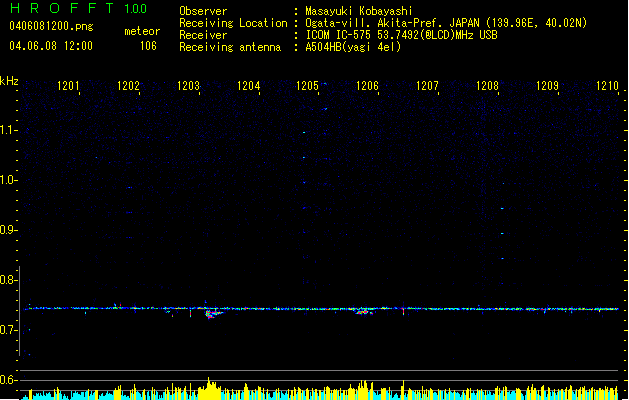Click time axis marker 1209
The height and width of the screenshot is (400, 629).
(548, 86)
